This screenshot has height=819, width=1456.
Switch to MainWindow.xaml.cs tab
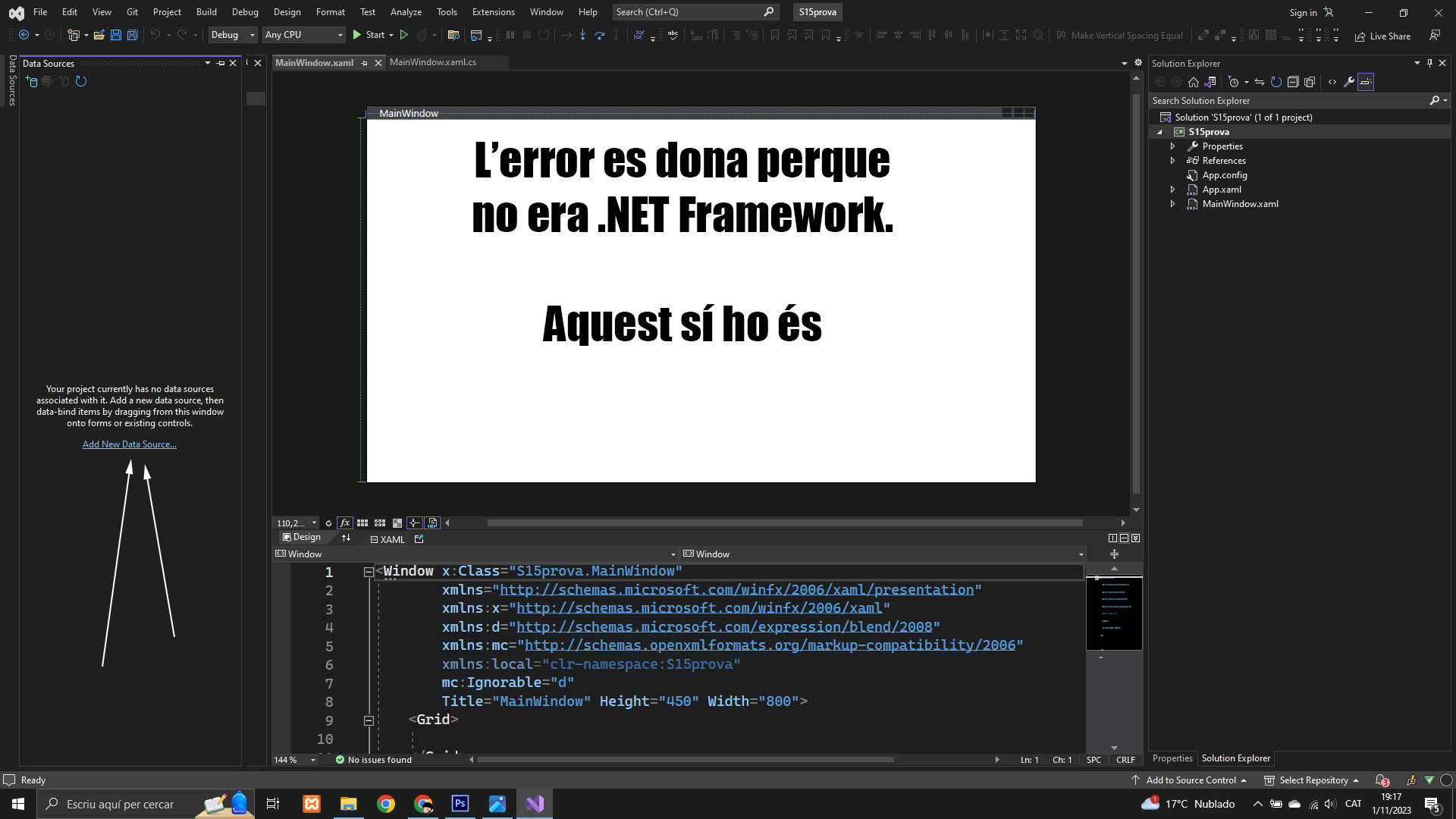(x=432, y=62)
